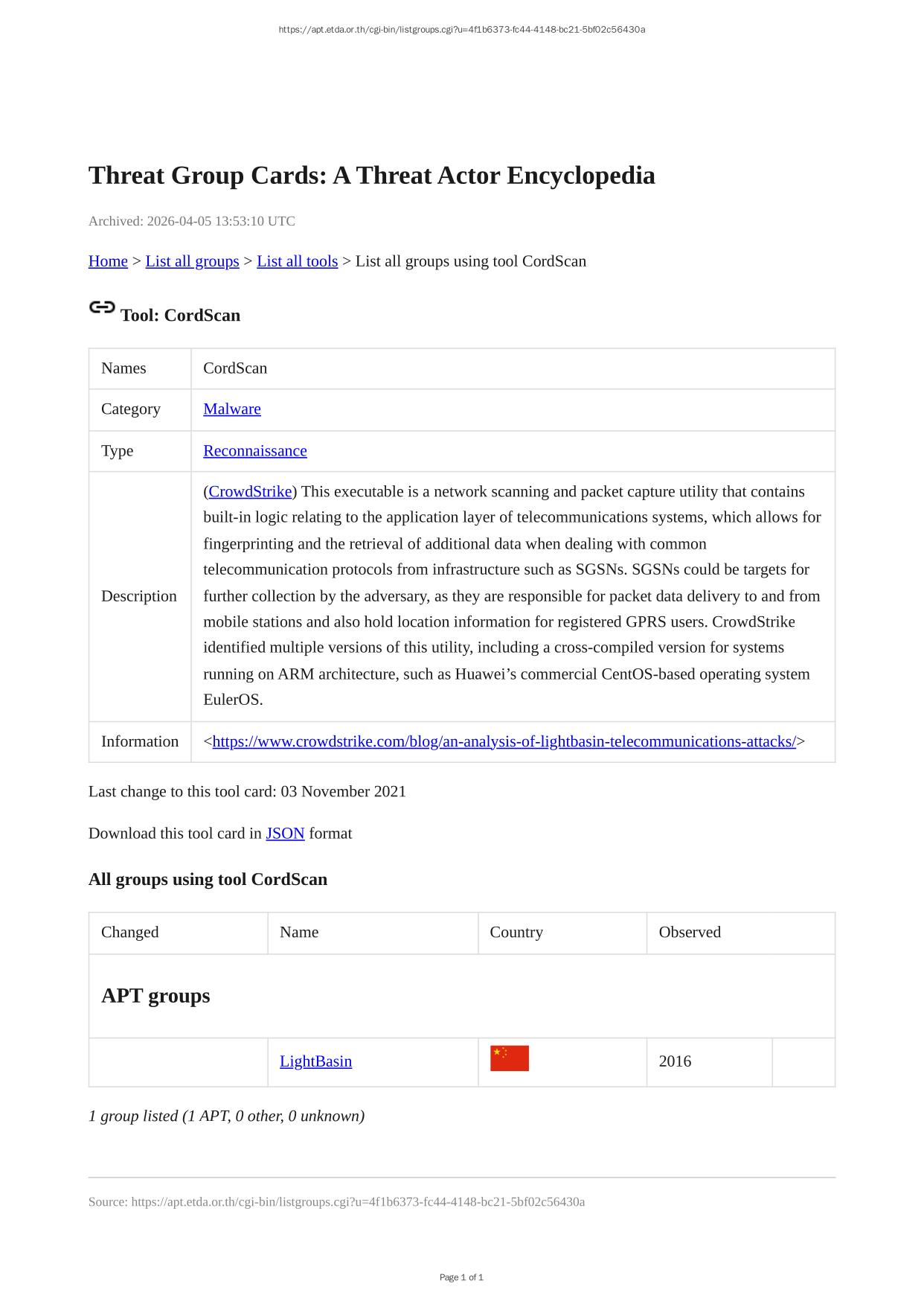
Task: Open the Malware category link
Action: (x=232, y=409)
